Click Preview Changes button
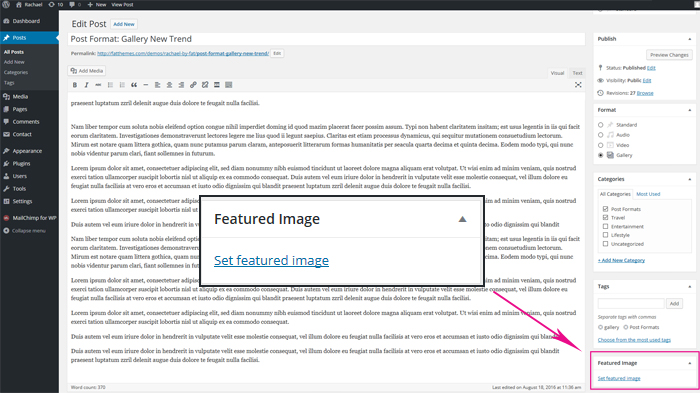This screenshot has height=393, width=700. pyautogui.click(x=669, y=55)
